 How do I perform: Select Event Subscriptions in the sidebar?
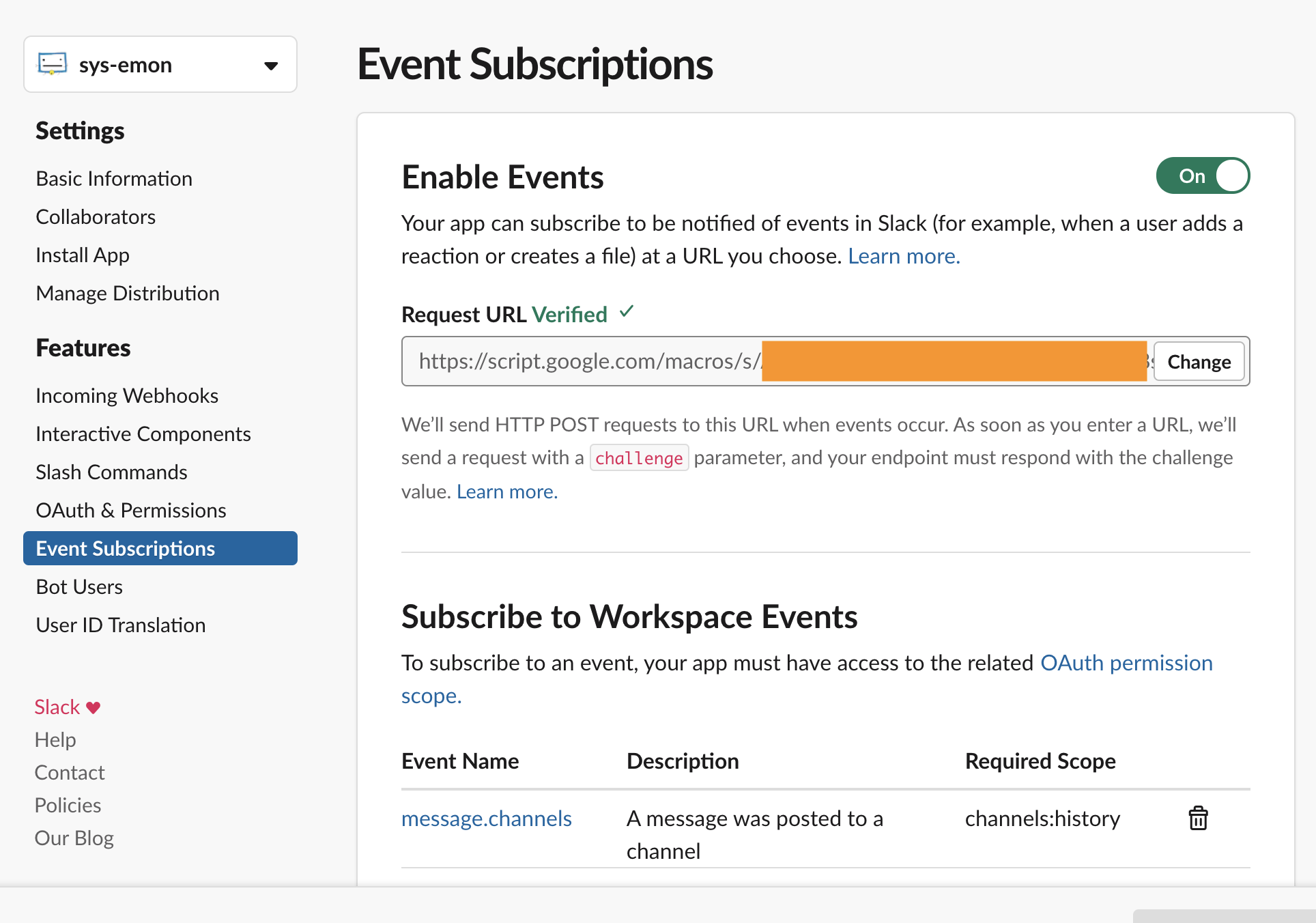tap(160, 548)
